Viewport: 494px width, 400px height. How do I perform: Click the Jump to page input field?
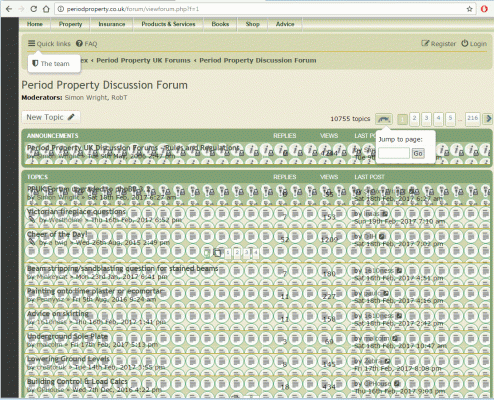394,153
